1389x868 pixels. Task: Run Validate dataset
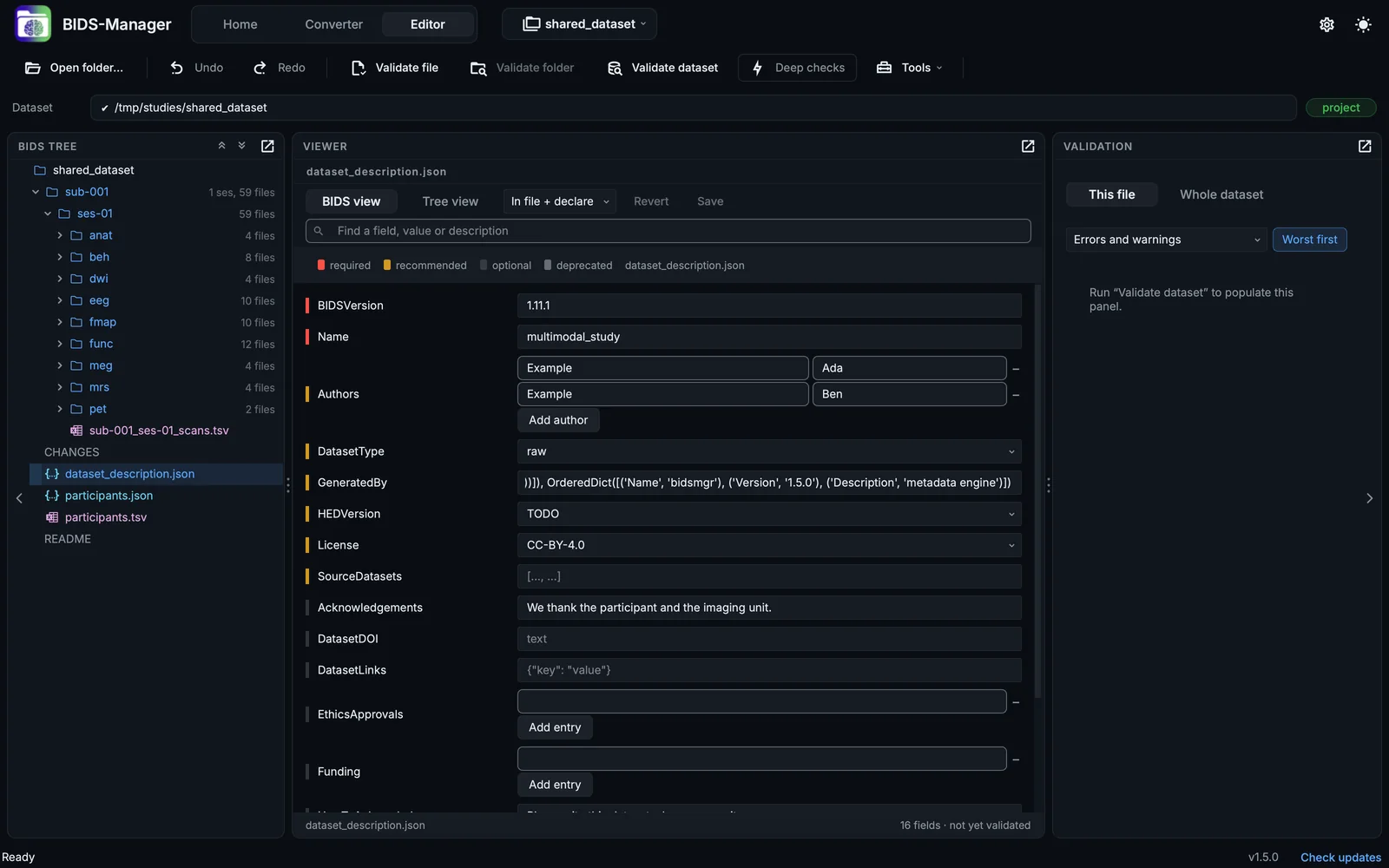pos(663,68)
